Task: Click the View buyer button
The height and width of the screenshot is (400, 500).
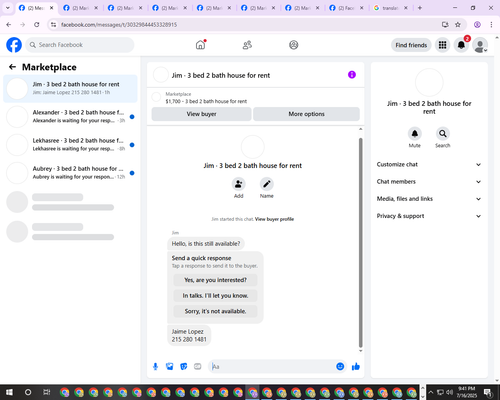Action: click(201, 114)
